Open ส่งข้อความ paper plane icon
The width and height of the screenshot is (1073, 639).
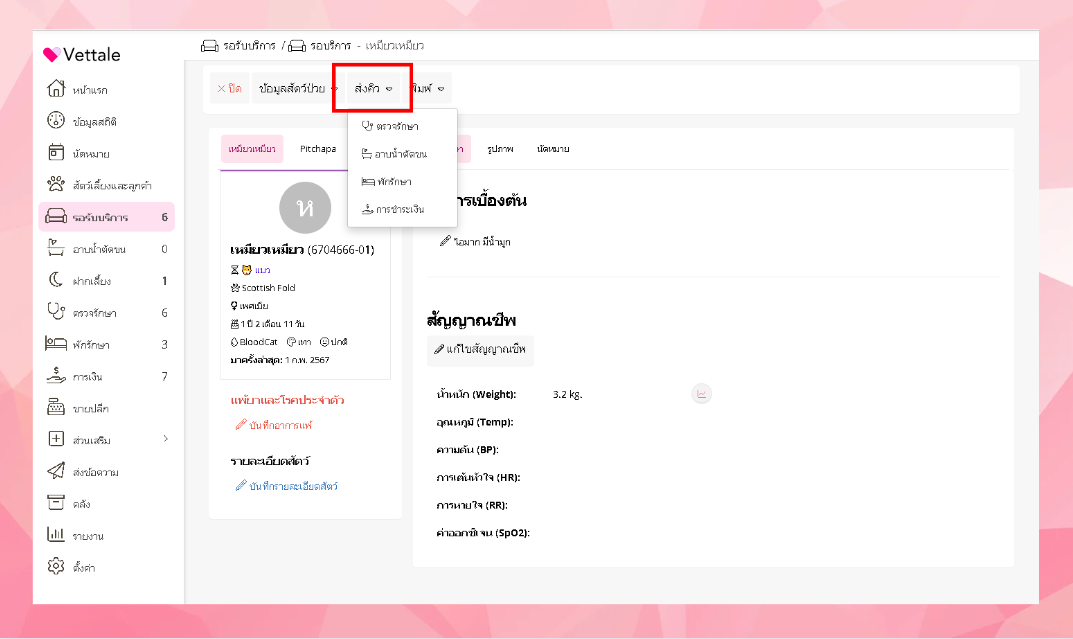tap(56, 471)
